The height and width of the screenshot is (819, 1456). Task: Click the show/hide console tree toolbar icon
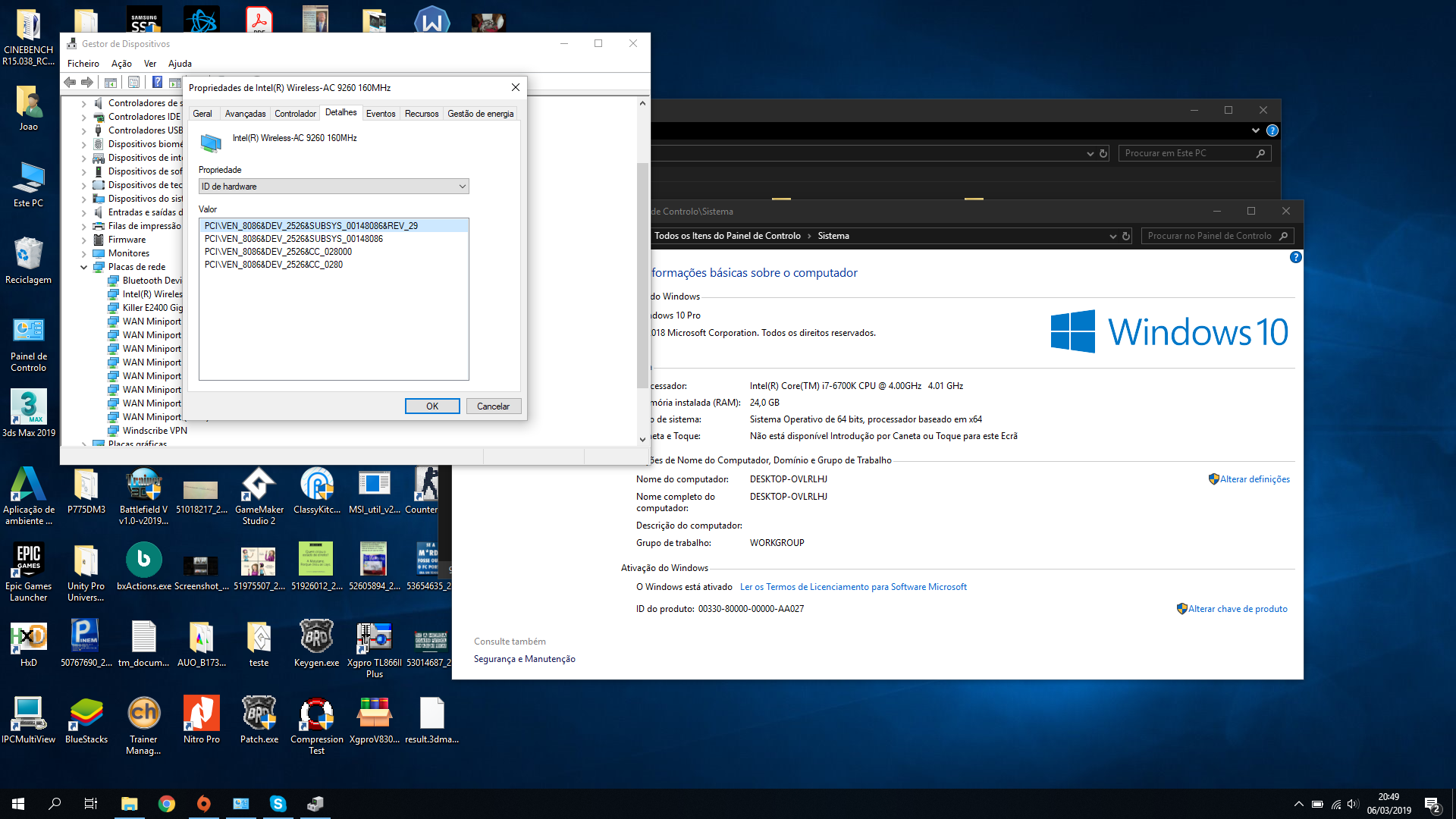pos(111,82)
